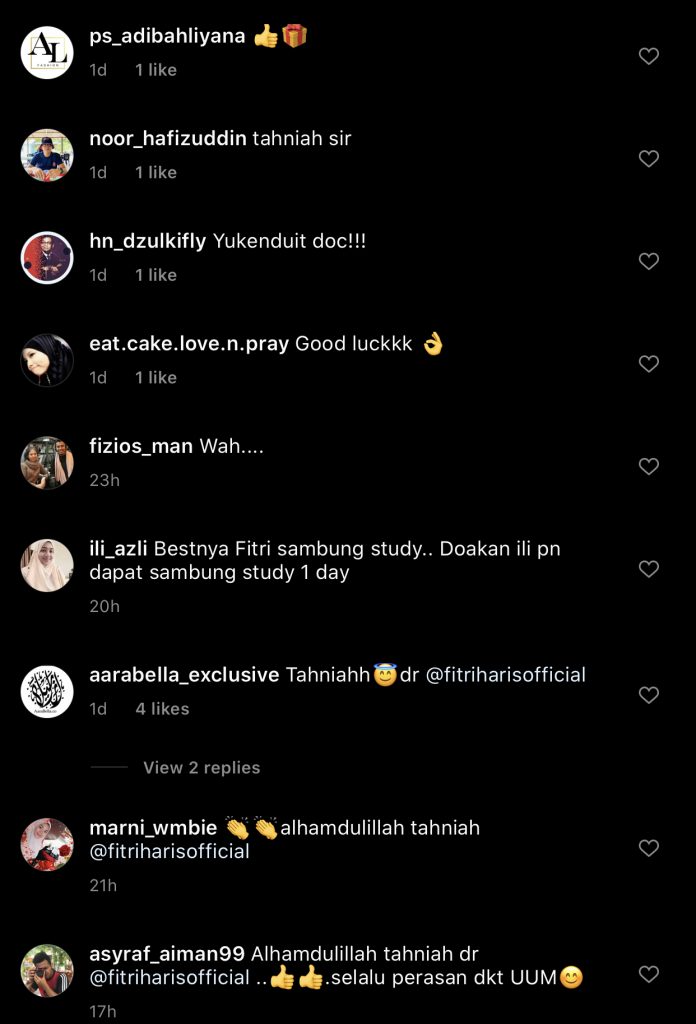This screenshot has height=1024, width=696.
Task: Like the fizios_man Wah comment
Action: [x=649, y=466]
